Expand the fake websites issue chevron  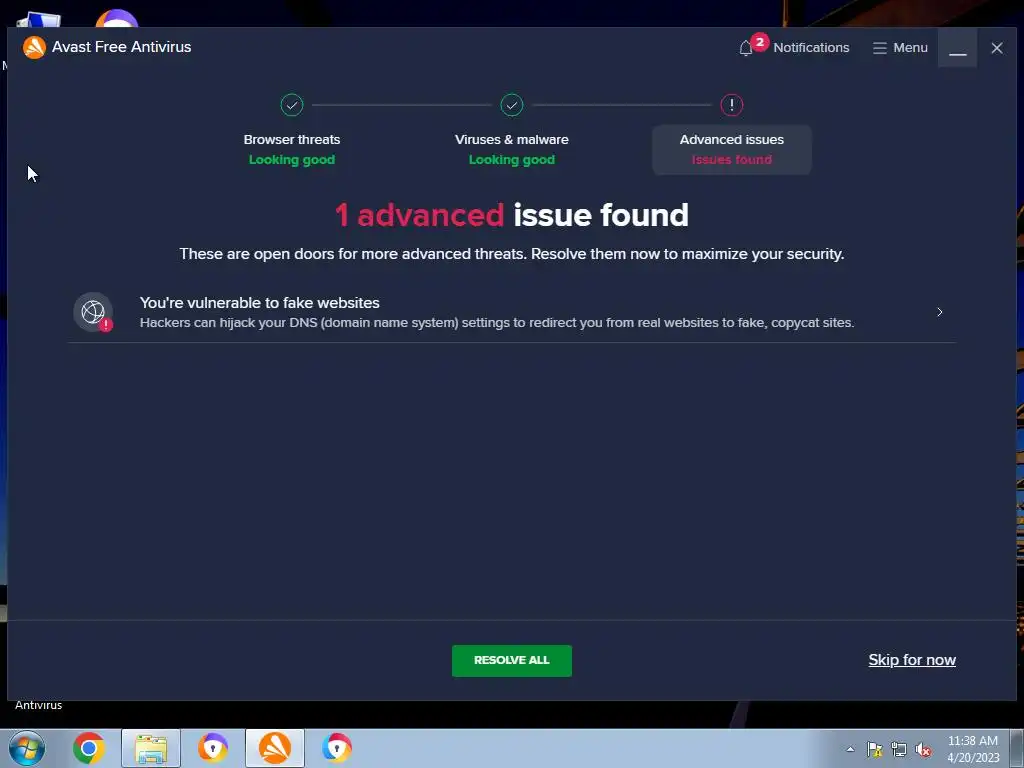[x=940, y=312]
